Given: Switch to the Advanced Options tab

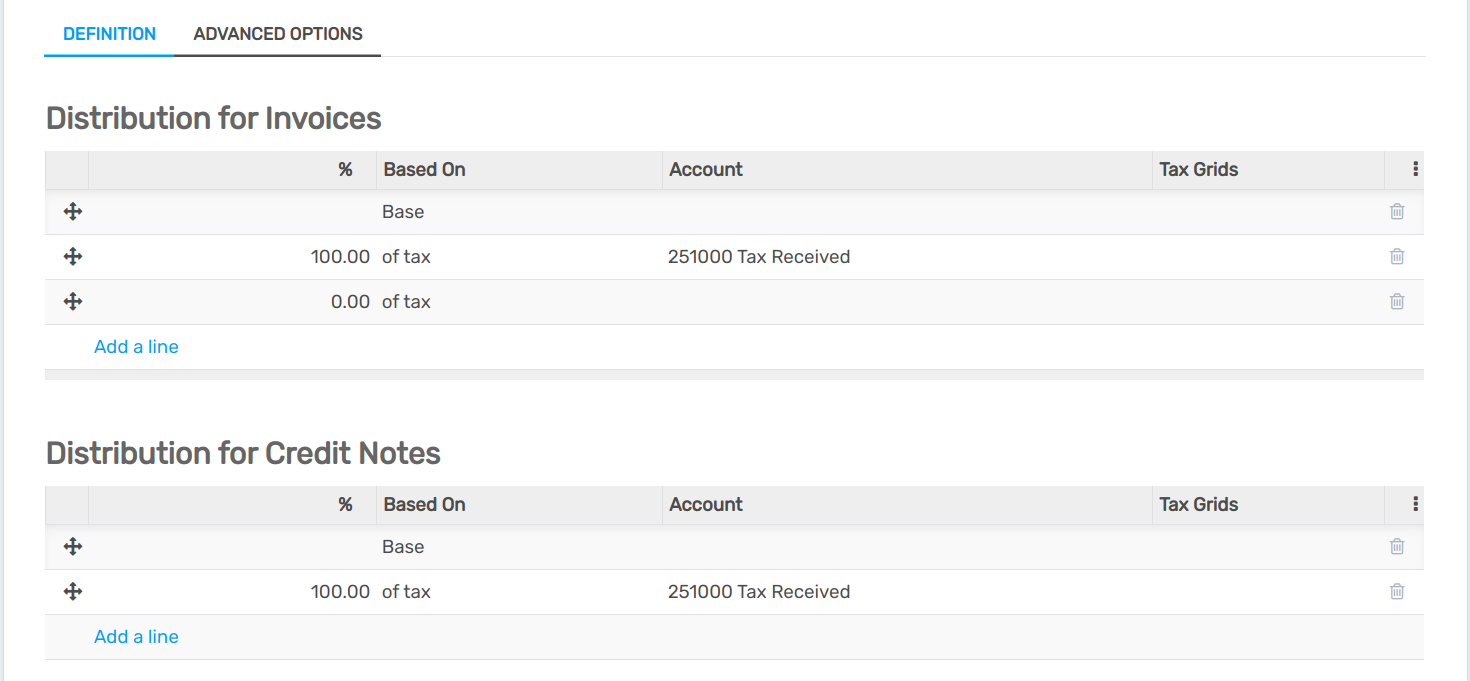Looking at the screenshot, I should click(278, 34).
